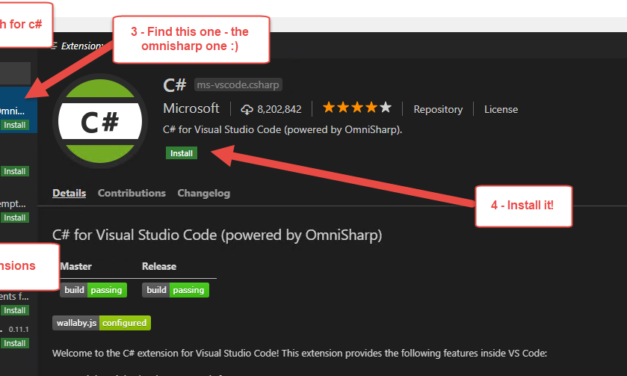Click the 'C#' extension title text
The height and width of the screenshot is (376, 627).
(x=175, y=85)
